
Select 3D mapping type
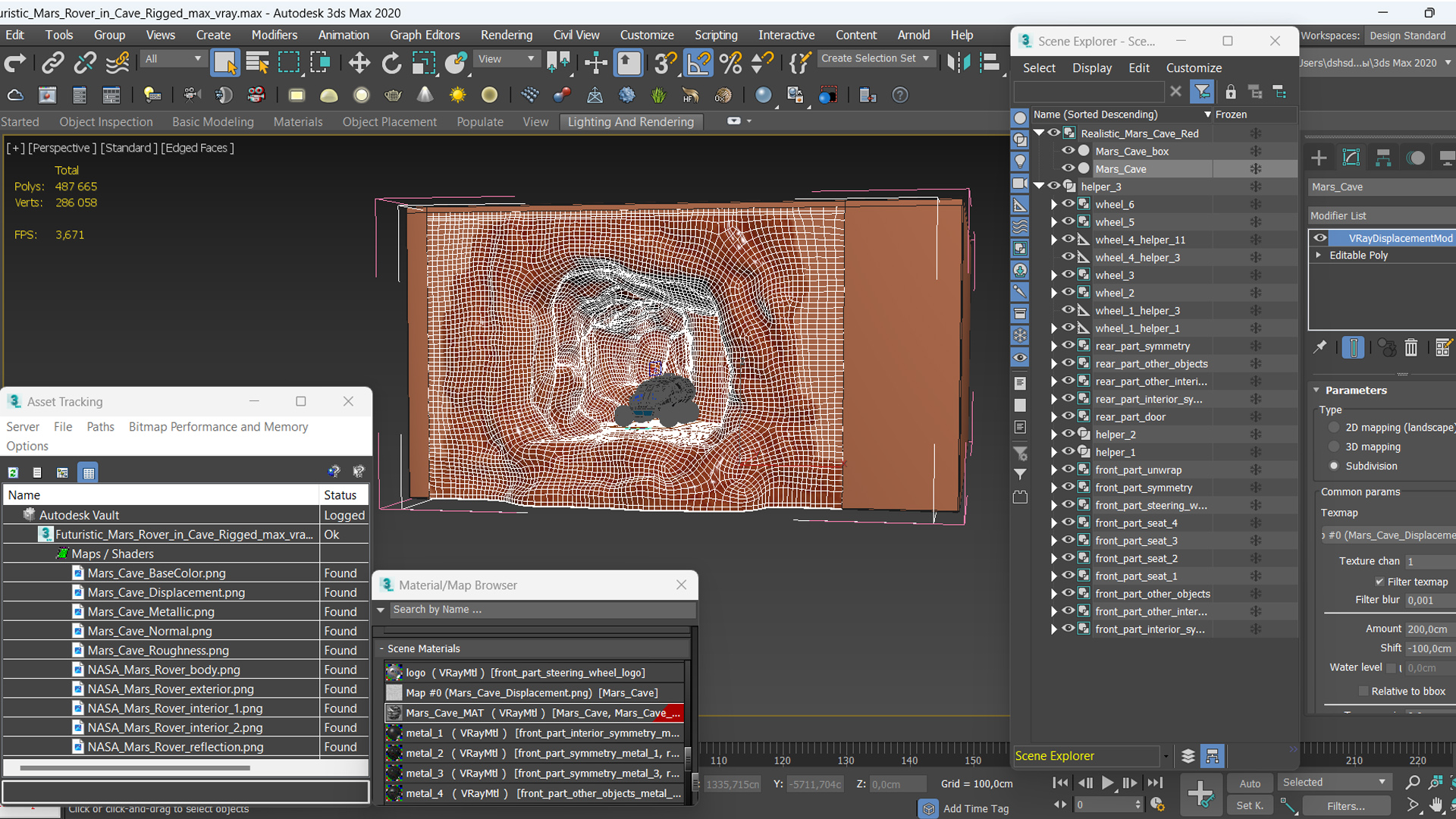[1334, 447]
